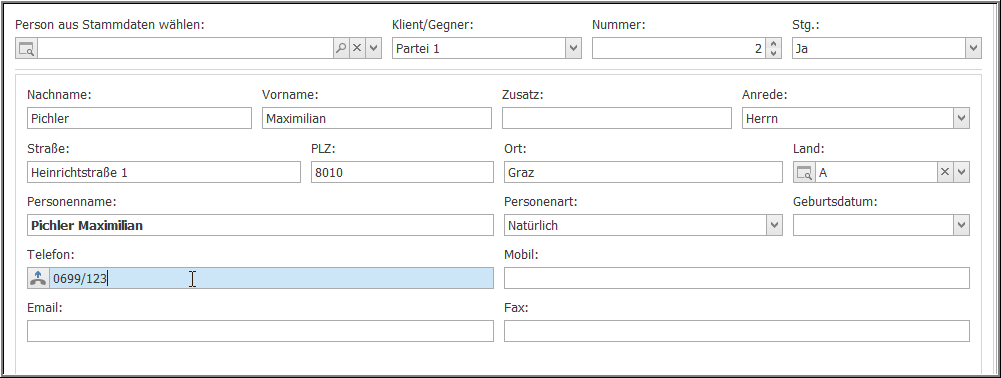
Task: Open the Stg. dropdown showing Ja
Action: click(x=973, y=48)
